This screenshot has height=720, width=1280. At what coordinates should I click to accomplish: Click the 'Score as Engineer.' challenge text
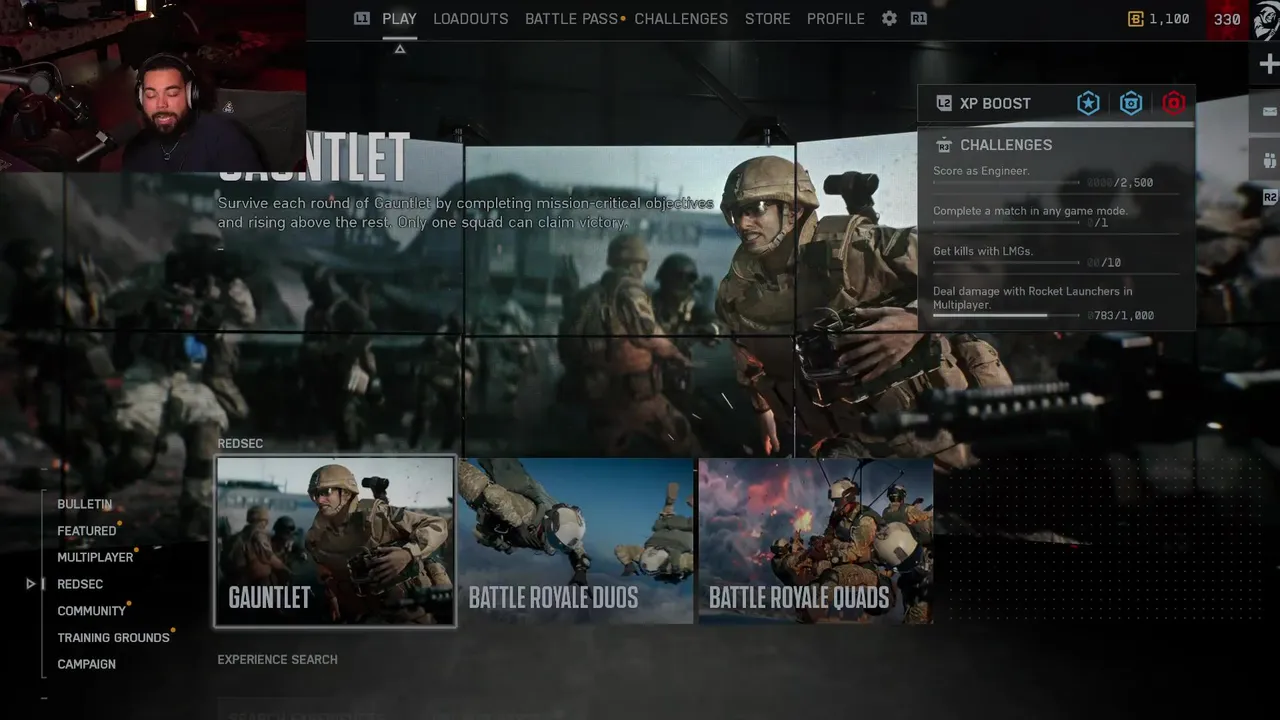pos(981,171)
